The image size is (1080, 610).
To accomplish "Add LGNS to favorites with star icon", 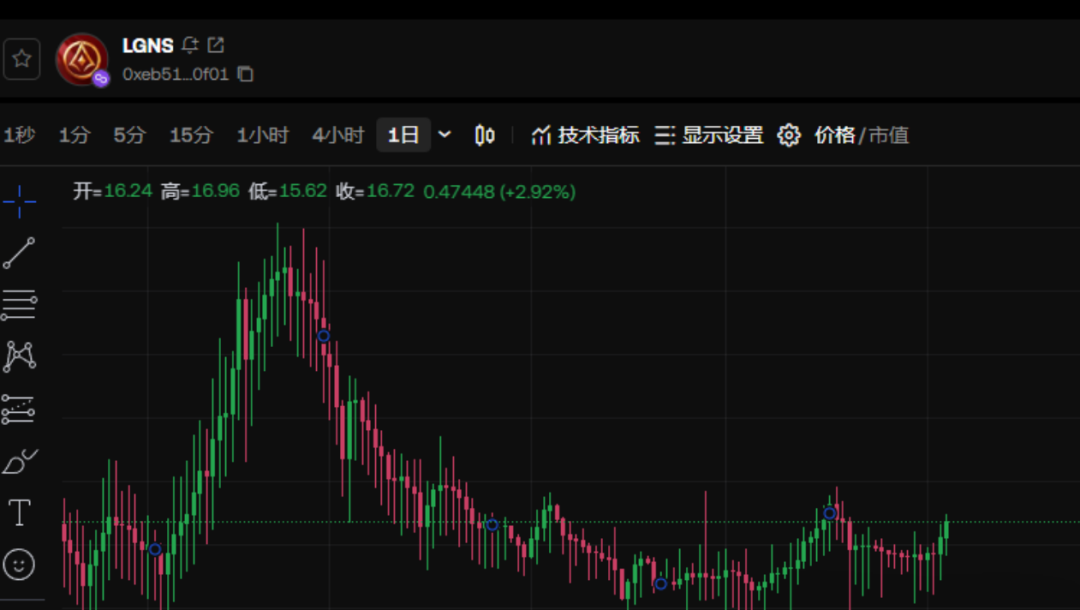I will (x=21, y=59).
